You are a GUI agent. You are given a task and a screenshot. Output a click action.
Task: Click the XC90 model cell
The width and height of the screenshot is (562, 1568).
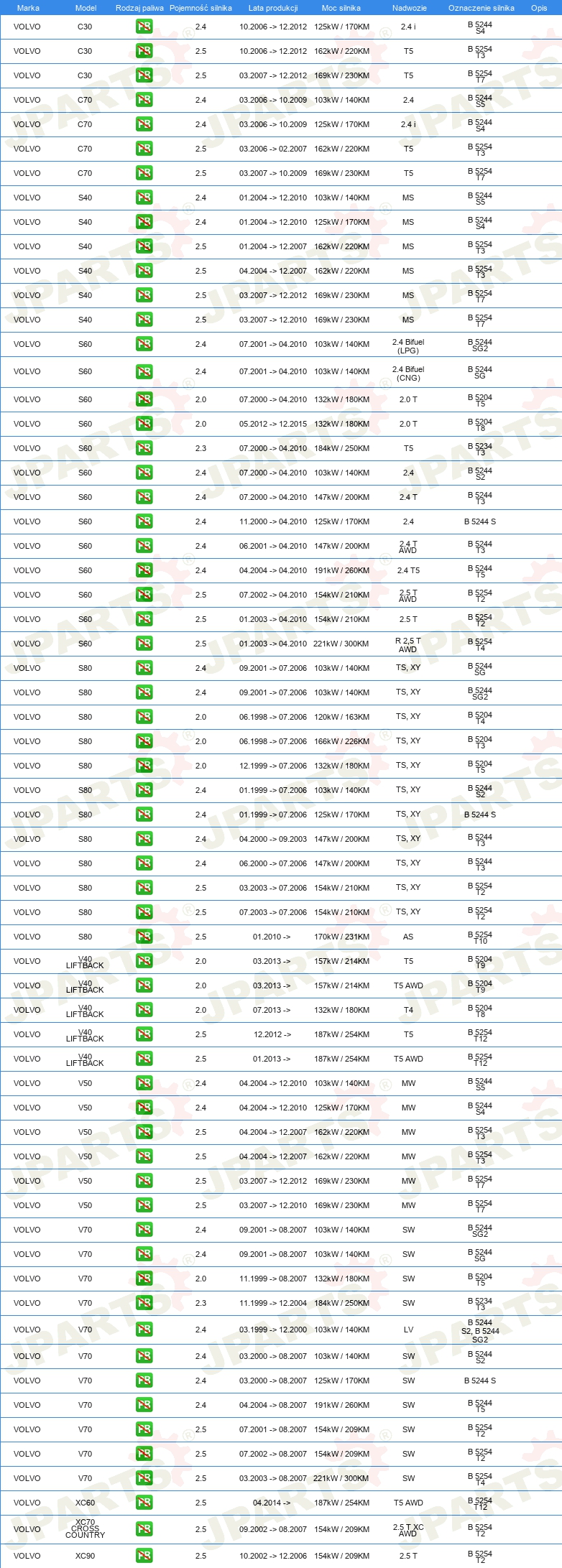pos(85,1556)
